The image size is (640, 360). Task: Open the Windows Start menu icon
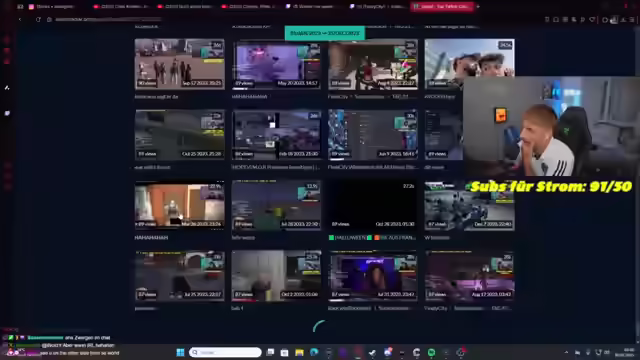pos(180,352)
